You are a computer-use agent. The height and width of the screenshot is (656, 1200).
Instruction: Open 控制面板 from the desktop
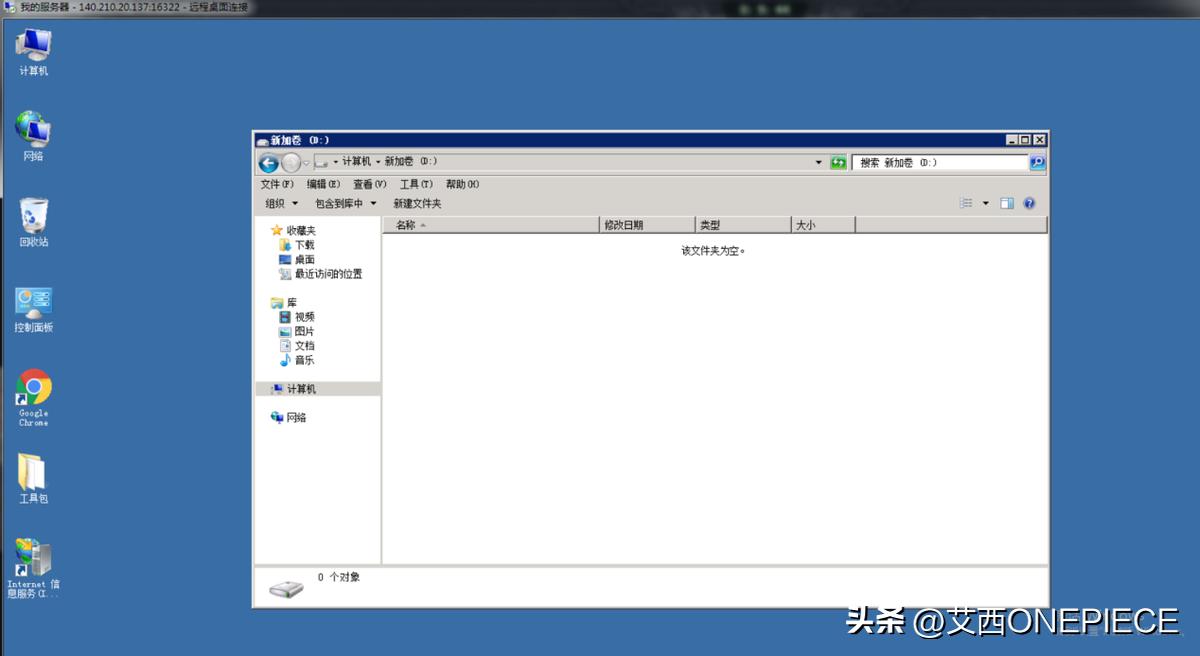pyautogui.click(x=33, y=303)
